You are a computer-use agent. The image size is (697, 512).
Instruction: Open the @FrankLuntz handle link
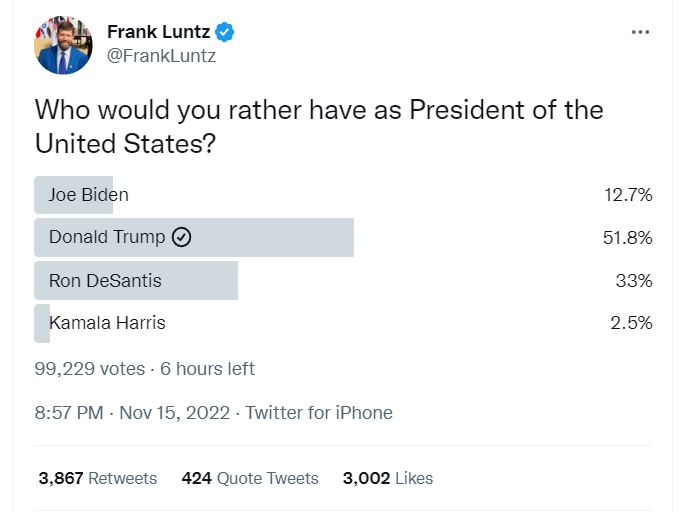pyautogui.click(x=161, y=56)
